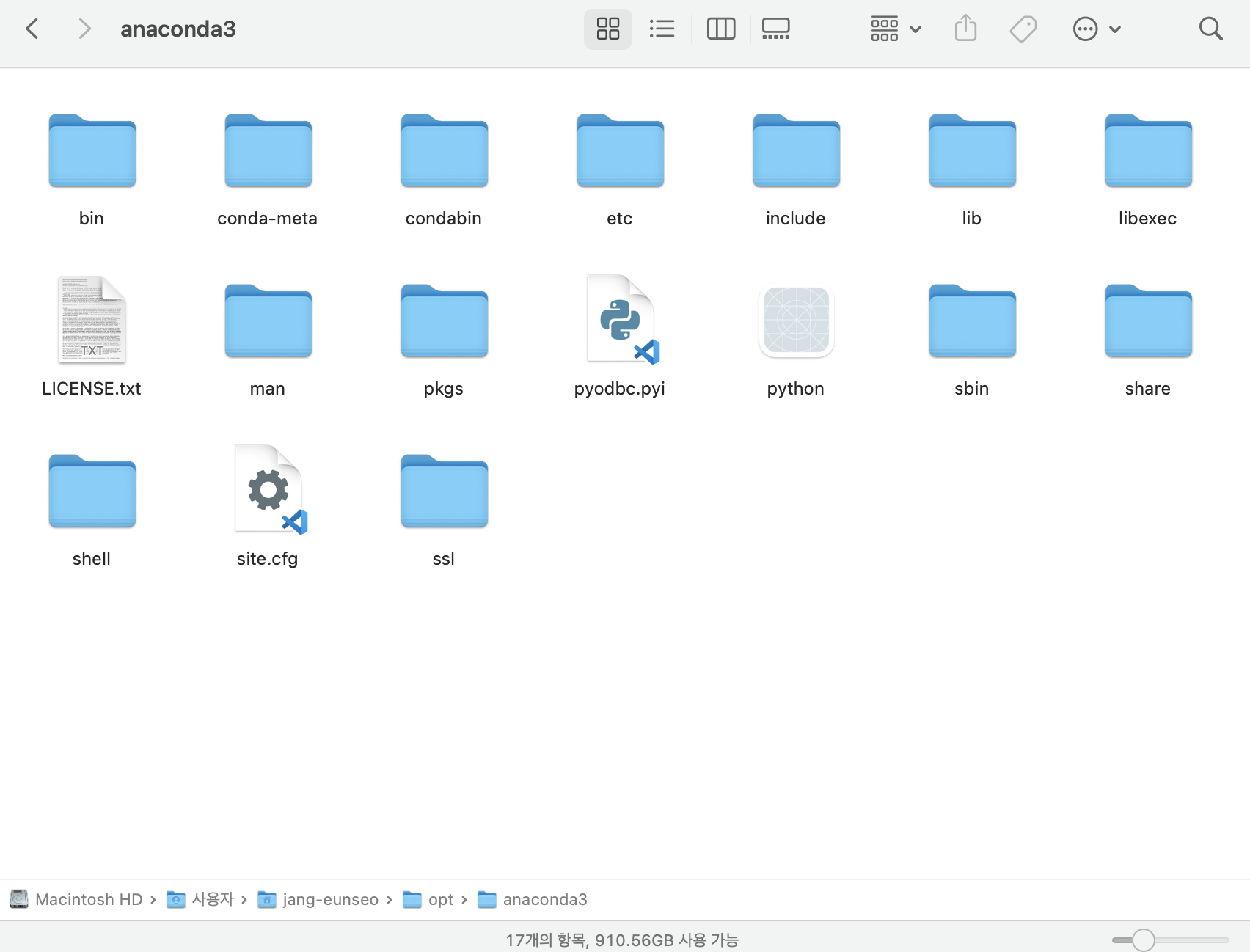Go back to the previous folder
Screen dimensions: 1250x952
(x=32, y=29)
